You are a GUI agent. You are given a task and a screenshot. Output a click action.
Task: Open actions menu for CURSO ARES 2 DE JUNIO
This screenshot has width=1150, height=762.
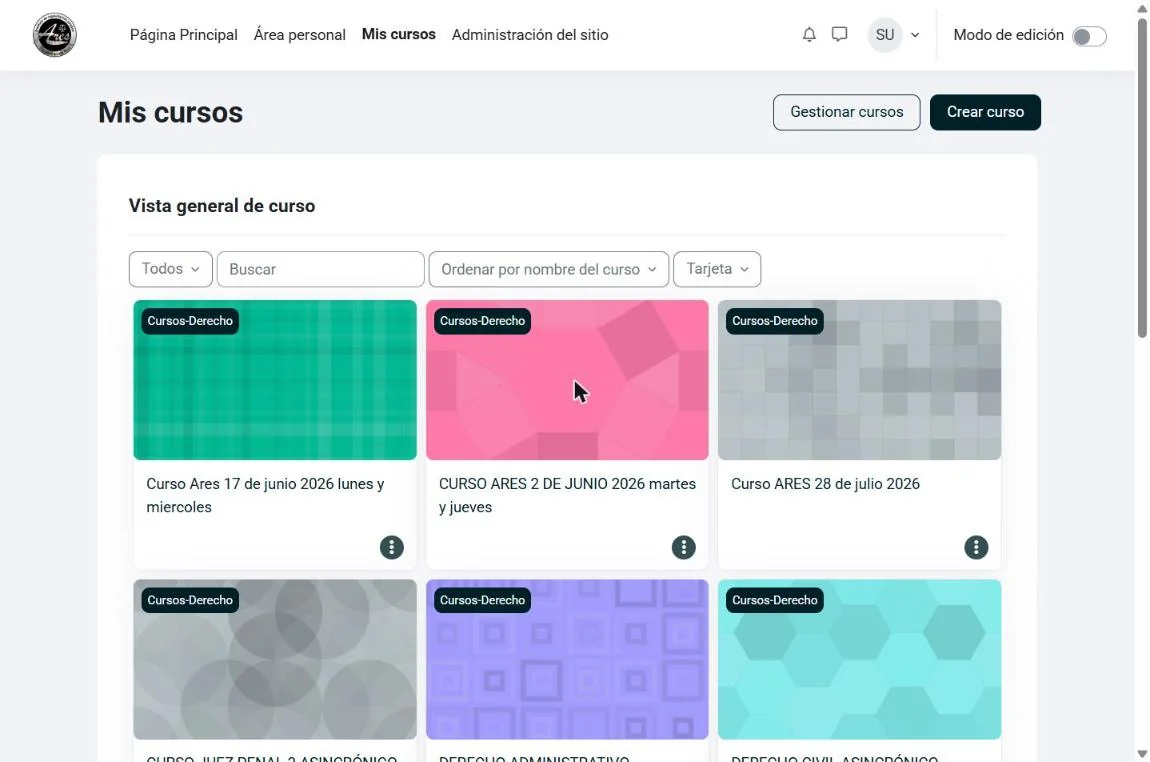point(684,547)
